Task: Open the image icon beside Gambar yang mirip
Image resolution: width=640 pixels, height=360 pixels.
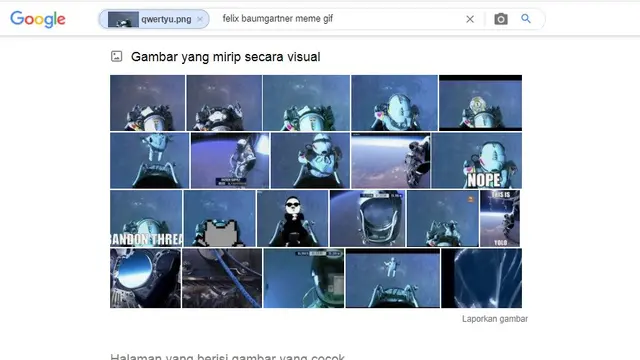Action: (116, 56)
